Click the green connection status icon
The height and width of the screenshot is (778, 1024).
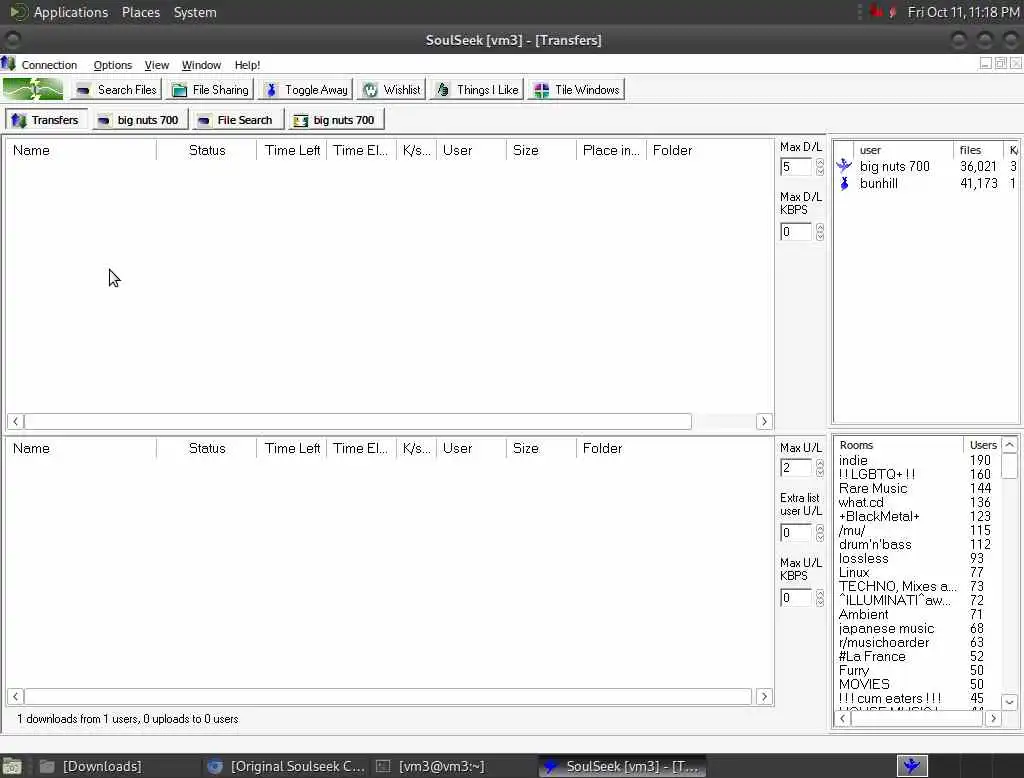(x=33, y=89)
